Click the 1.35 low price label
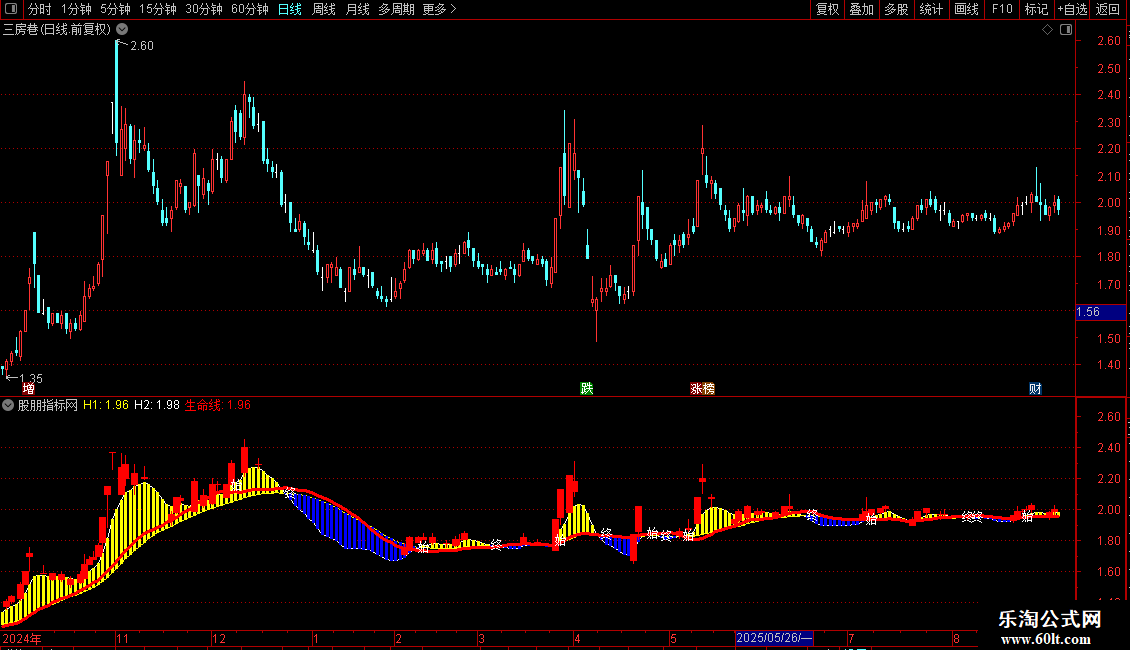 point(31,378)
